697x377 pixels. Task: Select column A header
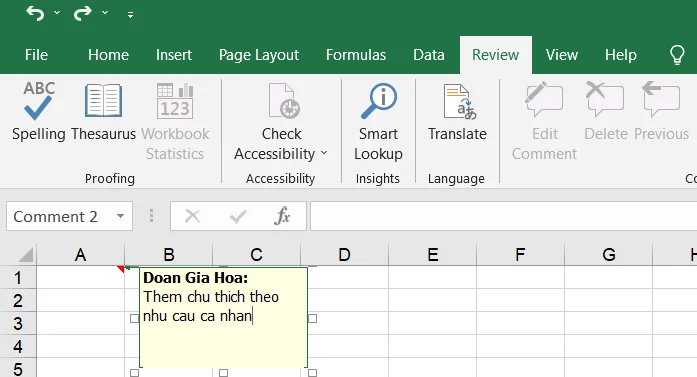(80, 255)
